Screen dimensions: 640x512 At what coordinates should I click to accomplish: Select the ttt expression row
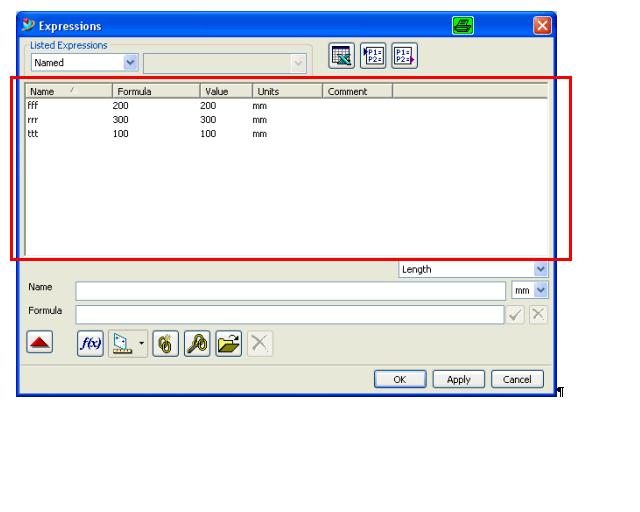tap(286, 134)
